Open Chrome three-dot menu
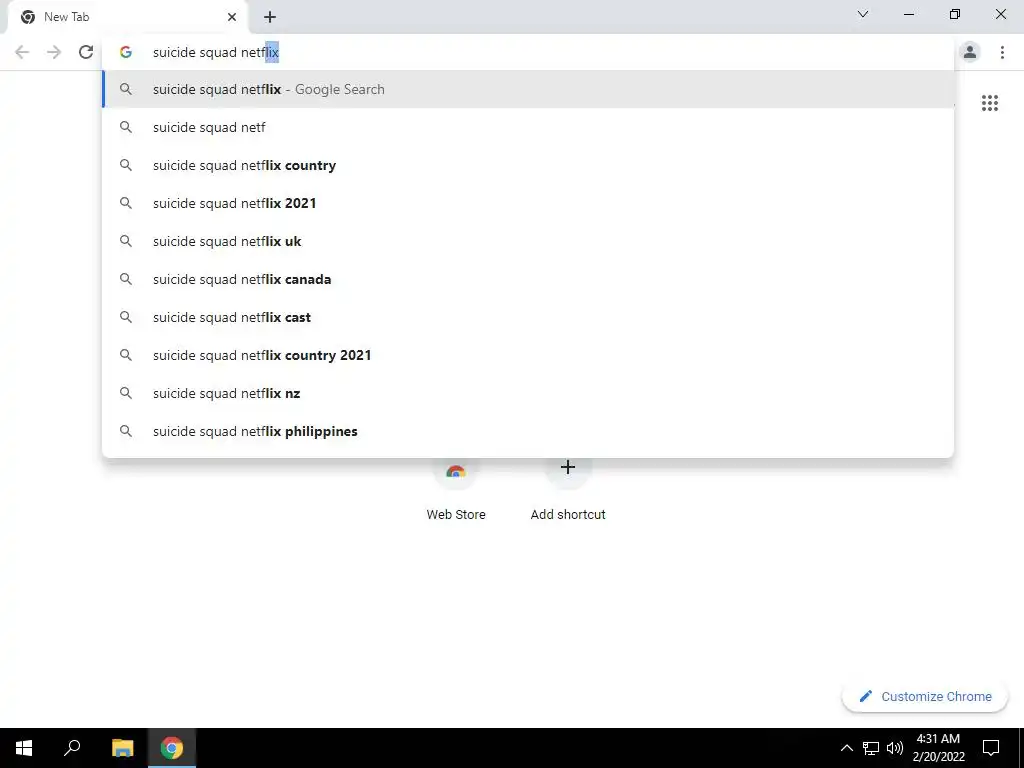The width and height of the screenshot is (1024, 768). tap(1002, 52)
